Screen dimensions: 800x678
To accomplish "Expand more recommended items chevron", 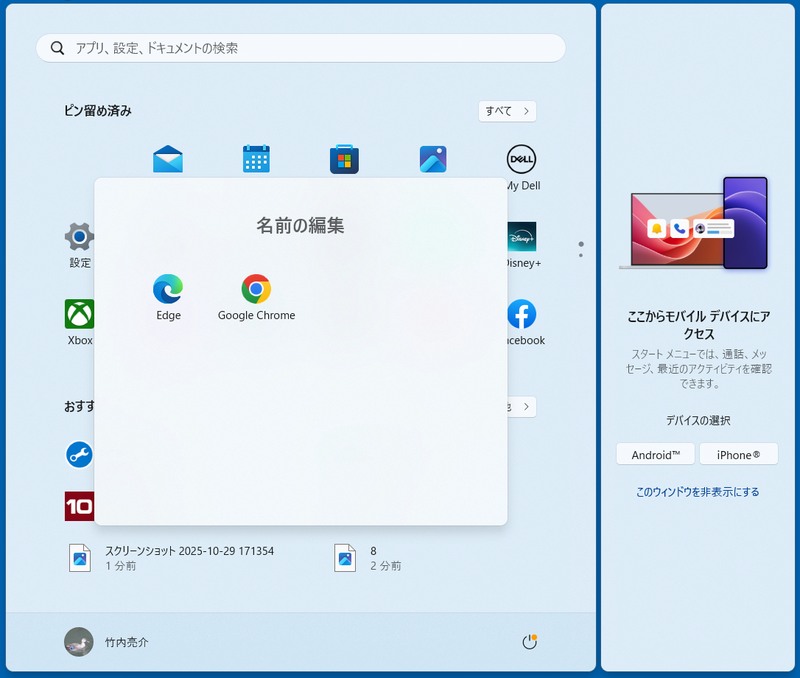I will click(526, 407).
